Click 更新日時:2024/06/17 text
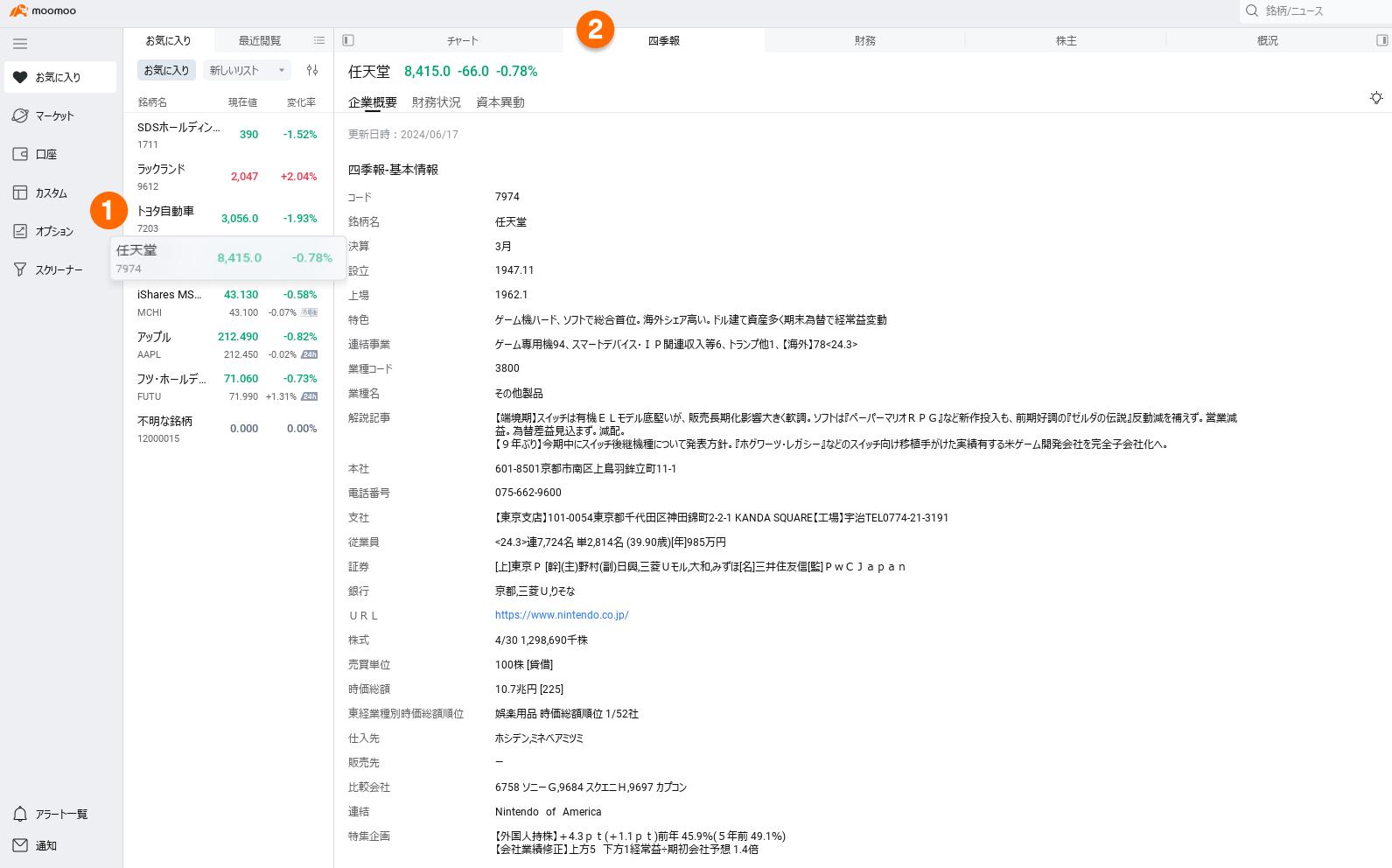 click(403, 135)
